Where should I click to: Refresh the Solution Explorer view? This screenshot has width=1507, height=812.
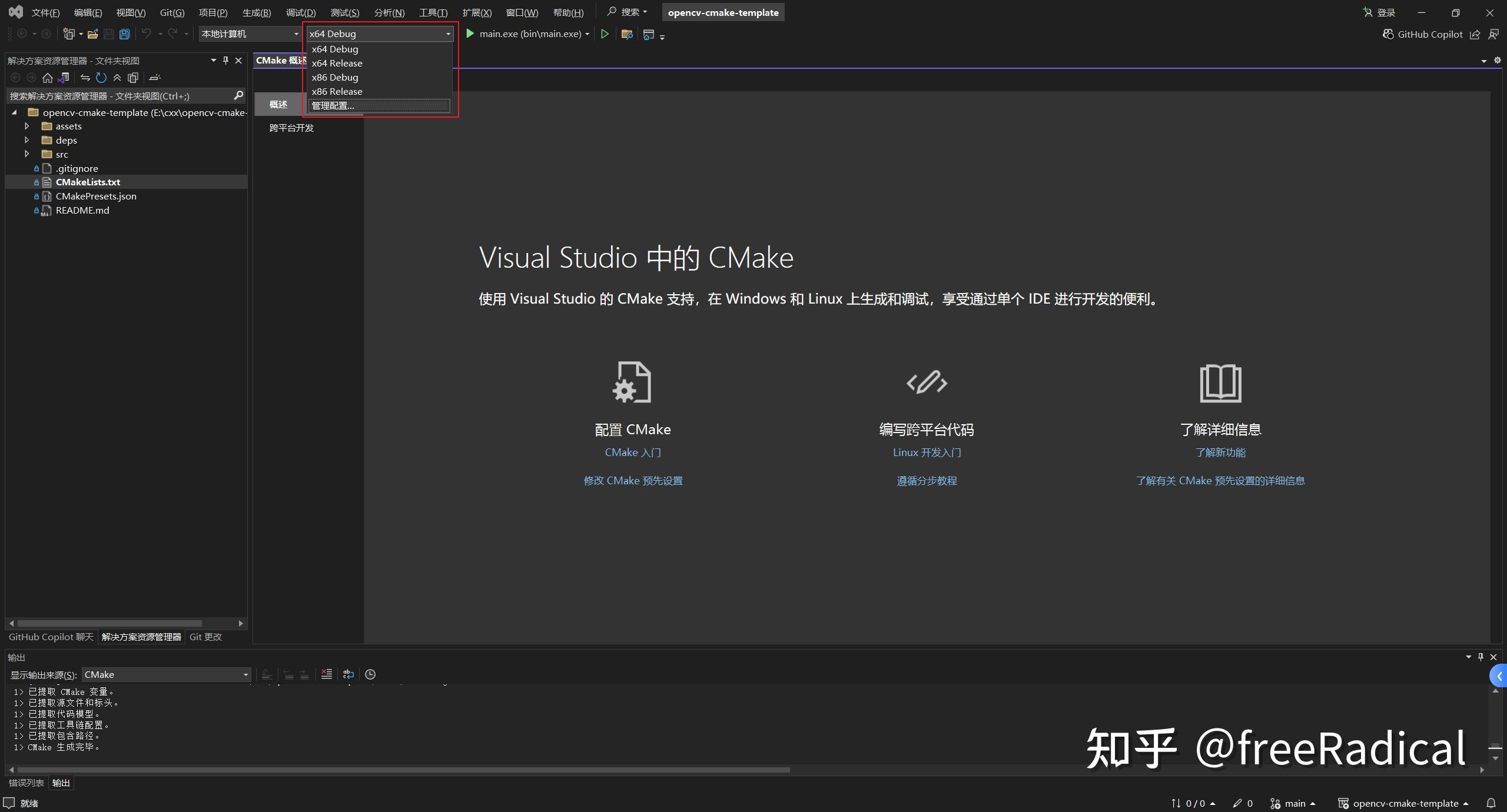coord(101,78)
